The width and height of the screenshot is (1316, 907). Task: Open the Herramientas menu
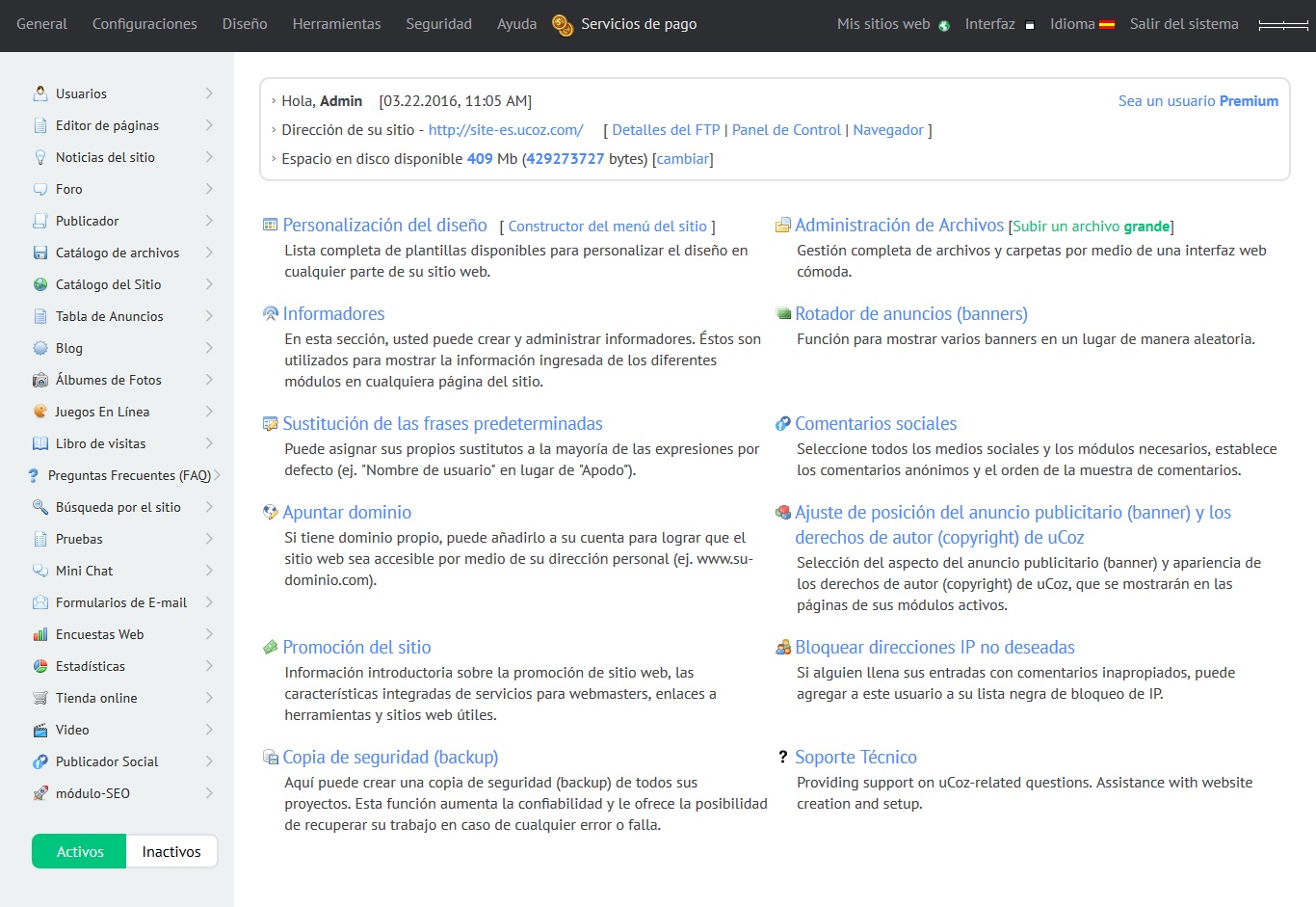(336, 24)
